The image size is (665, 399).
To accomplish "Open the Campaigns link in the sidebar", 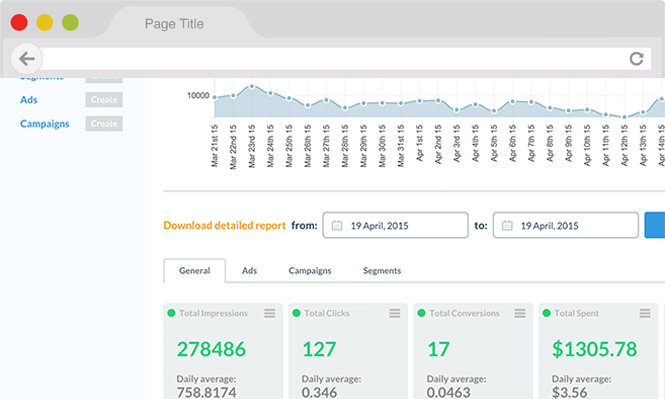I will [45, 124].
